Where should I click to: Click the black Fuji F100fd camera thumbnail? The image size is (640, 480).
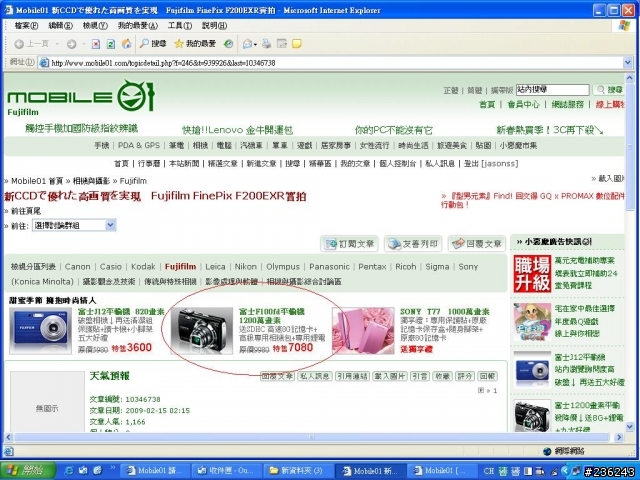coord(202,331)
